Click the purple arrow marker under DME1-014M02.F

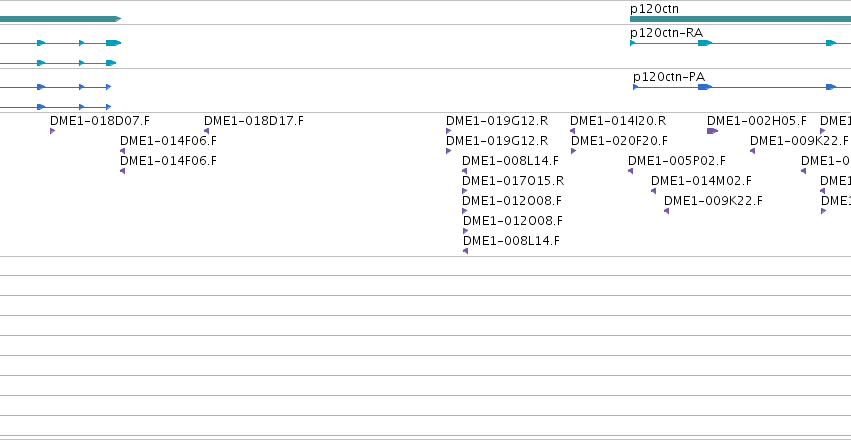click(653, 191)
